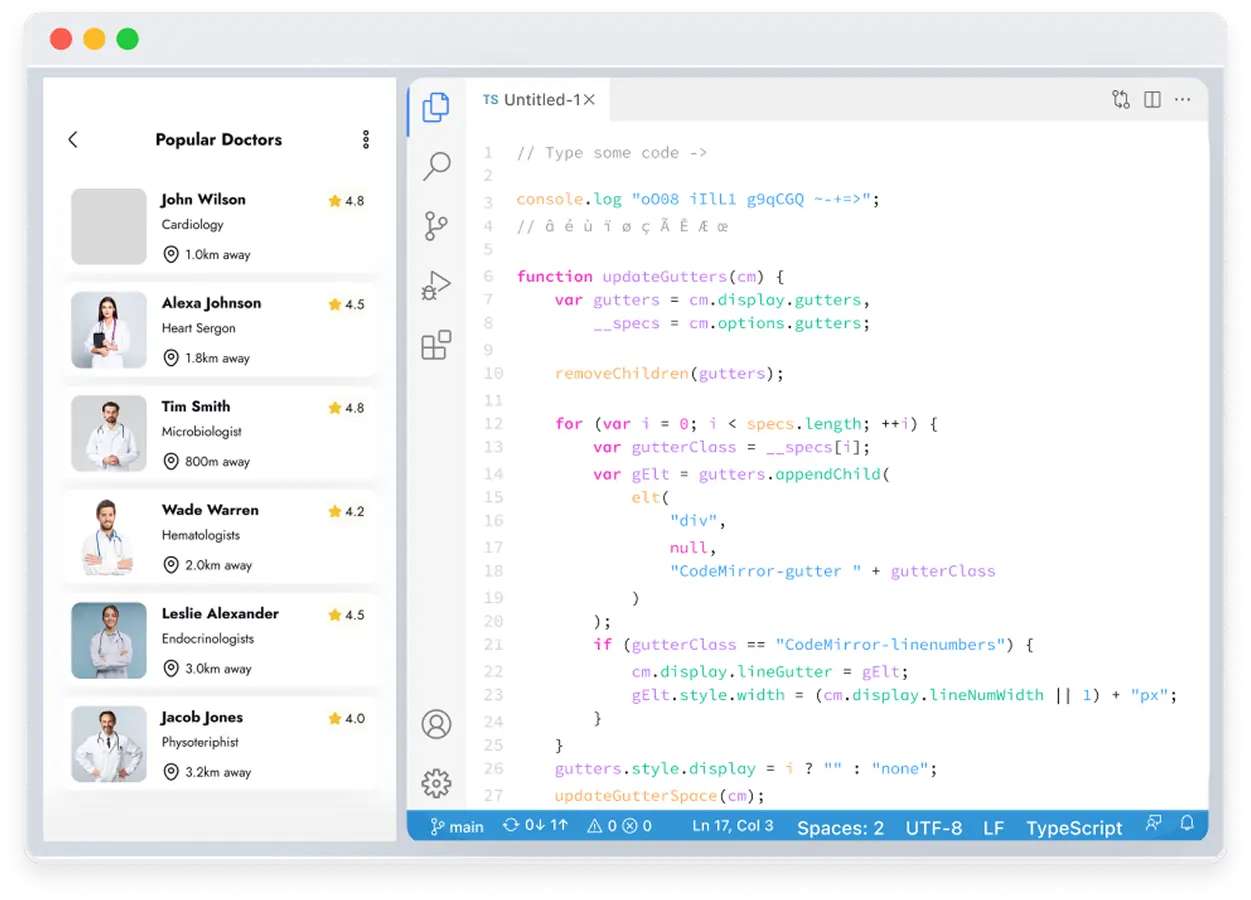This screenshot has height=900, width=1251.
Task: Toggle the sync changes indicator showing 0↓1↑
Action: 535,826
